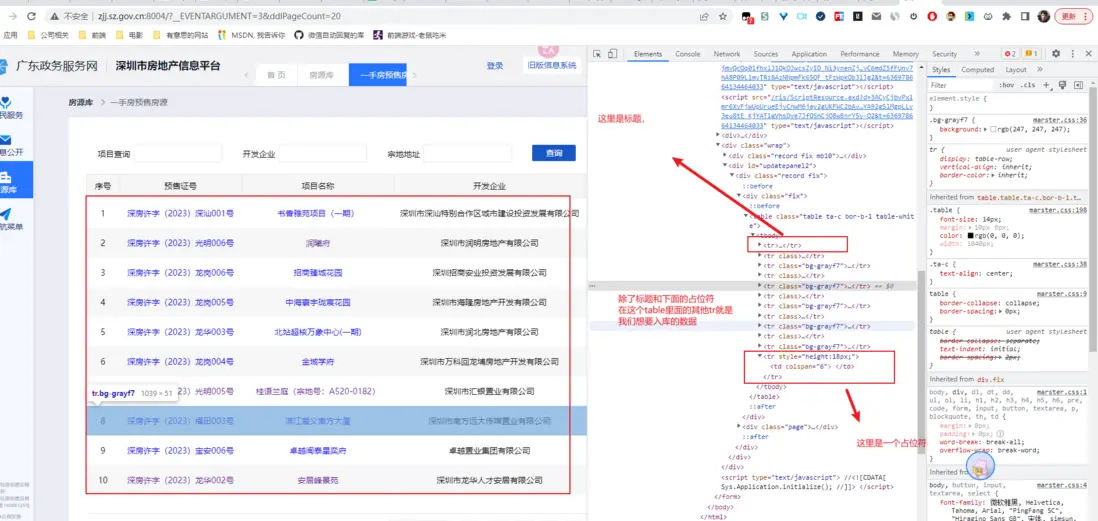Open the 旧版信息系统 link
1098x521 pixels.
click(x=552, y=65)
